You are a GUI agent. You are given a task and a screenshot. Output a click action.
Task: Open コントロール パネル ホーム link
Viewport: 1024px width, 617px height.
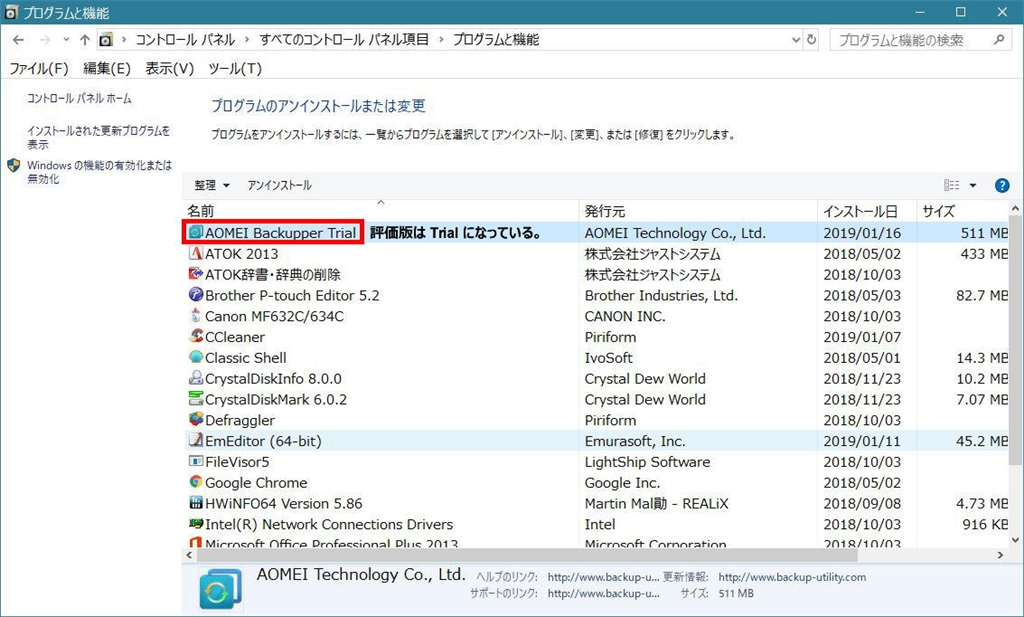click(79, 99)
